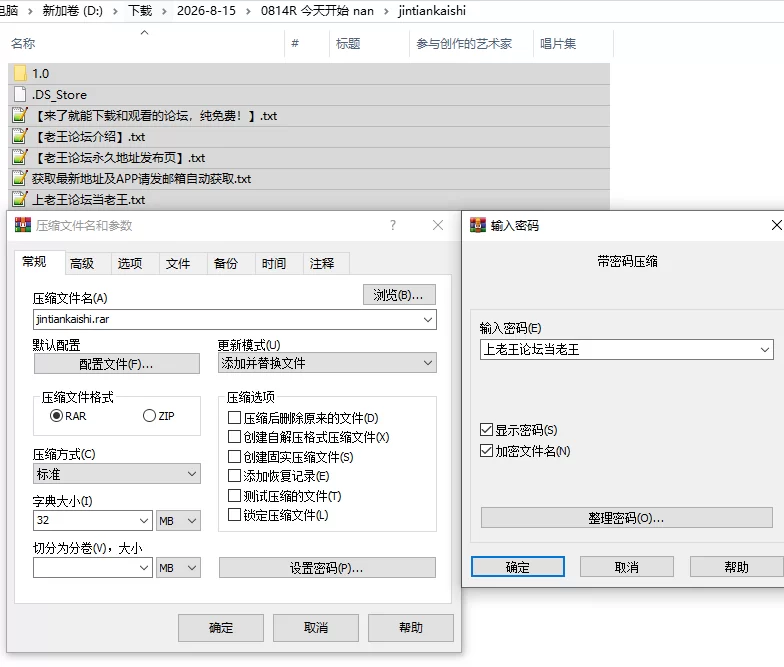Open the password history dropdown
Image resolution: width=784 pixels, height=667 pixels.
click(765, 350)
